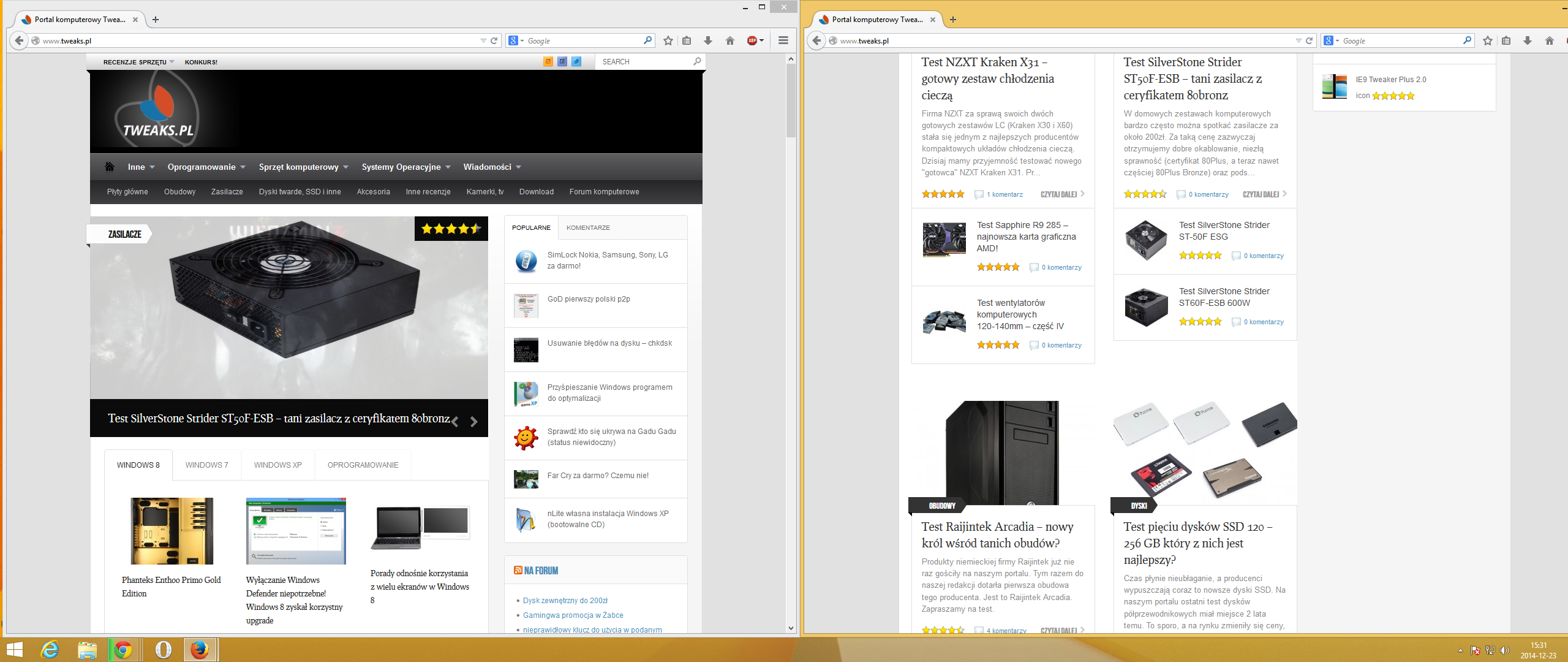Open bookmarks list icon in left Firefox window

click(687, 40)
